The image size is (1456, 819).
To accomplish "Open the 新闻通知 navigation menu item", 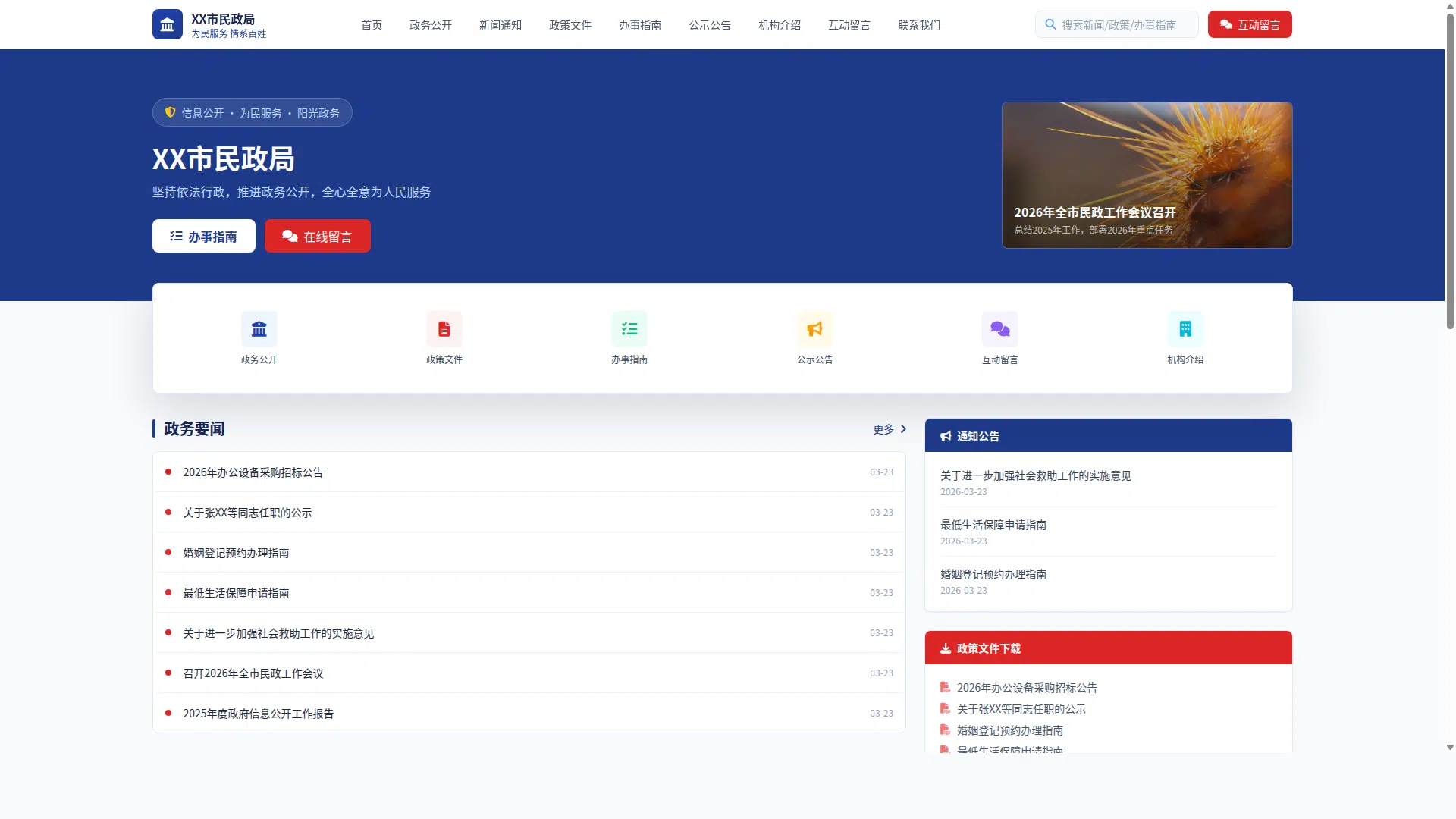I will (x=500, y=25).
